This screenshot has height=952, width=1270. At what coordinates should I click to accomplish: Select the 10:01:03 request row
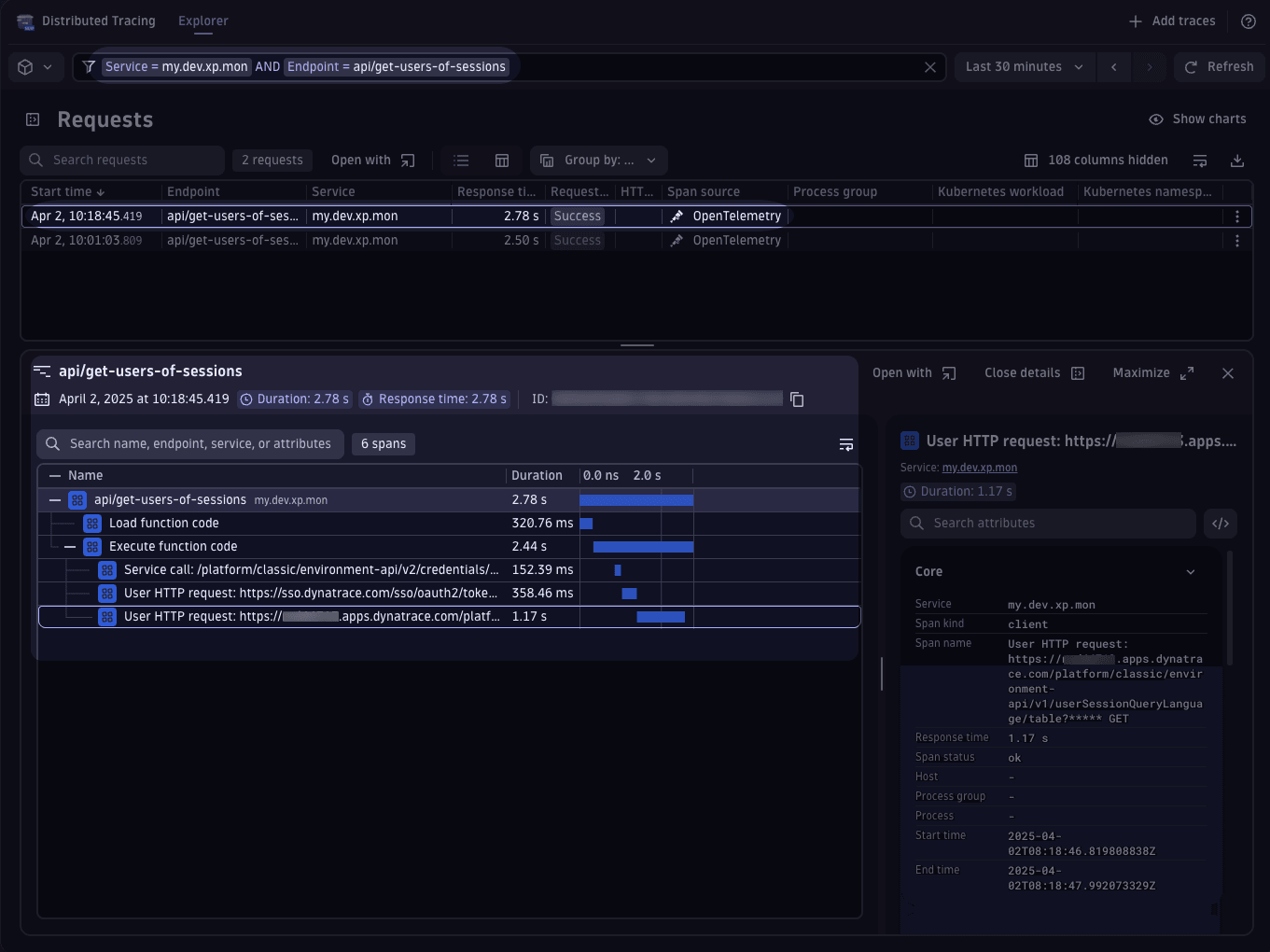(x=636, y=241)
